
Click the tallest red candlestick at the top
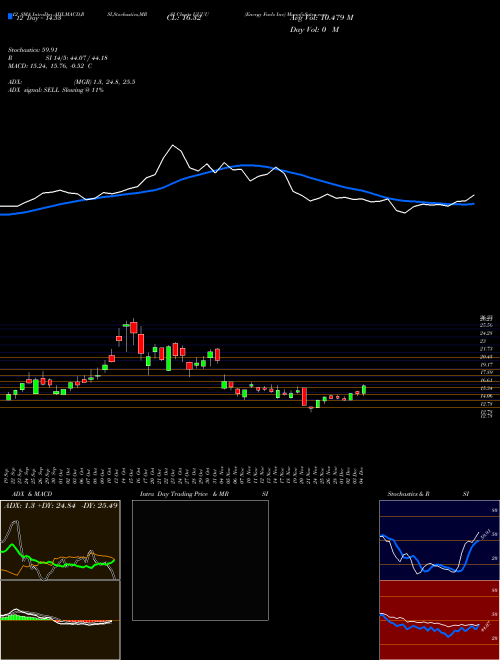[x=134, y=327]
